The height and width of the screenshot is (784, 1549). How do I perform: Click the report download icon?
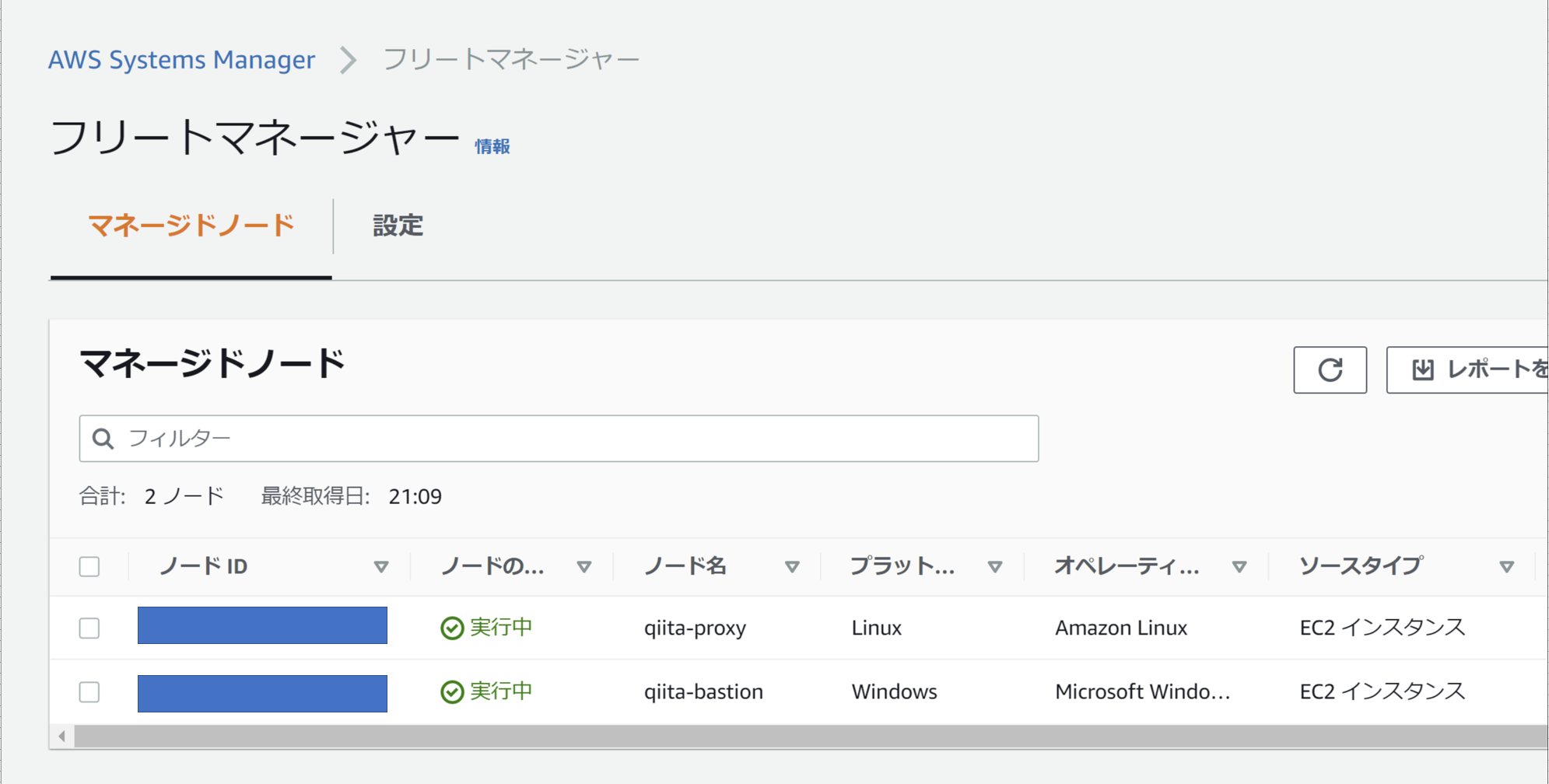tap(1422, 369)
